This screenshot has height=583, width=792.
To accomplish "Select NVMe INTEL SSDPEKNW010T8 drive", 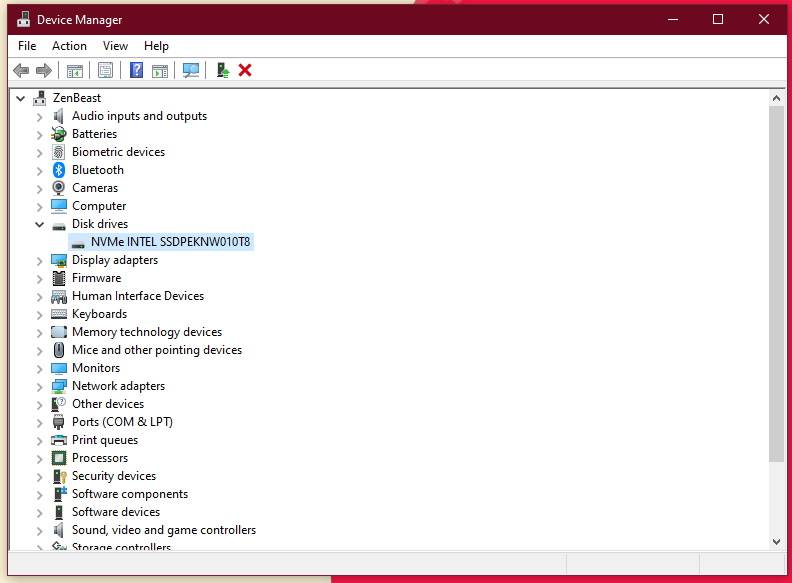I will click(x=170, y=242).
